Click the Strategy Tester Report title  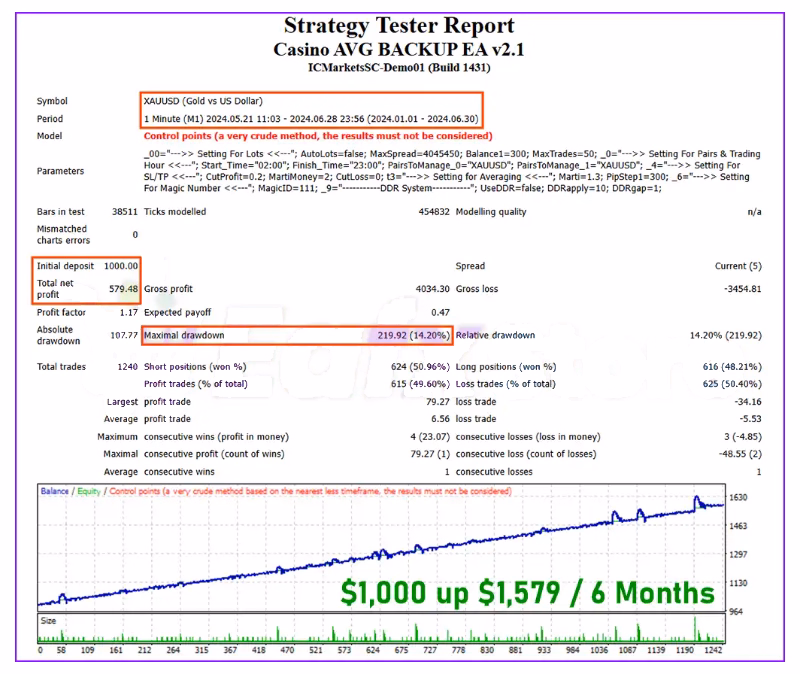399,25
